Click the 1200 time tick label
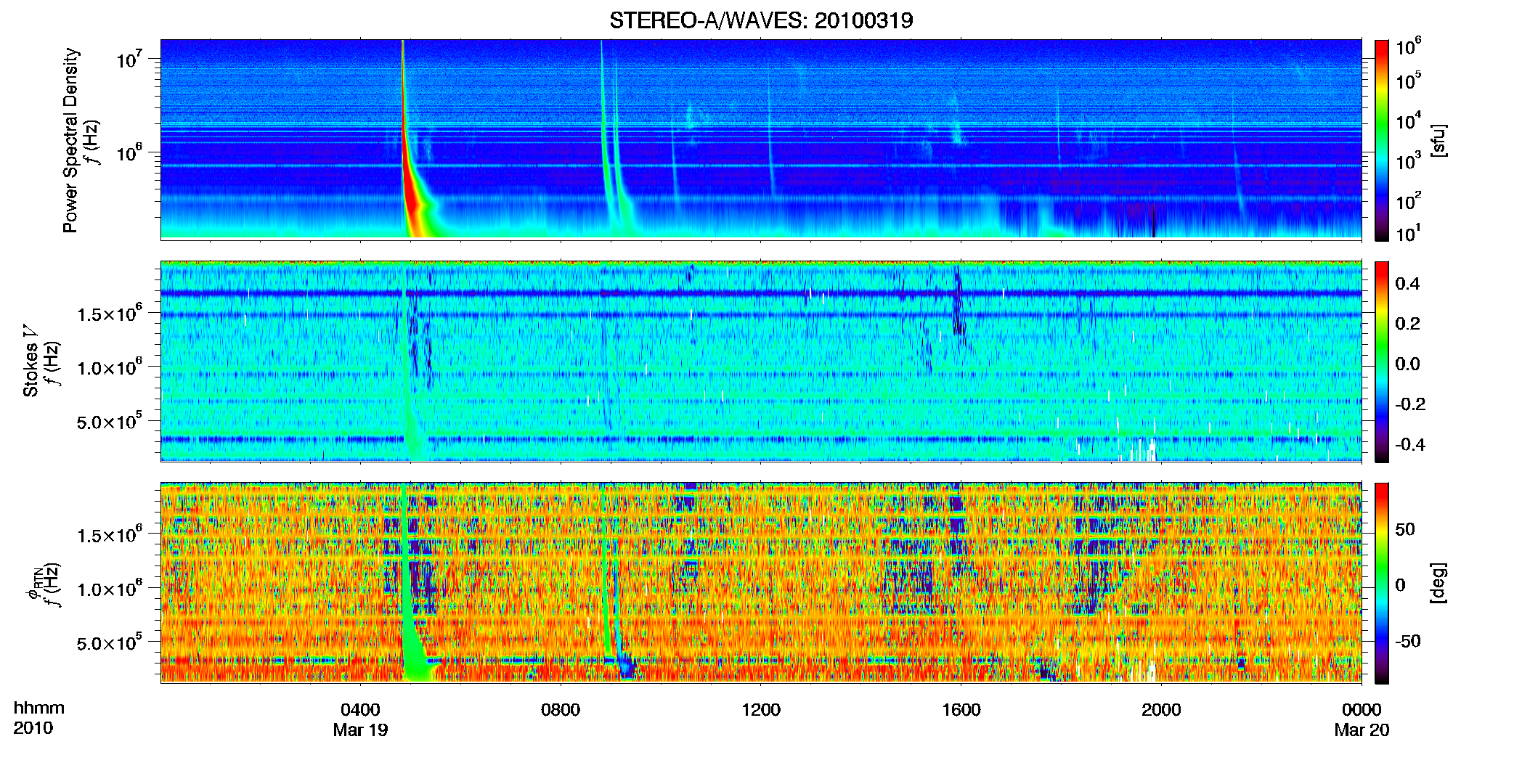The image size is (1522, 784). 761,709
